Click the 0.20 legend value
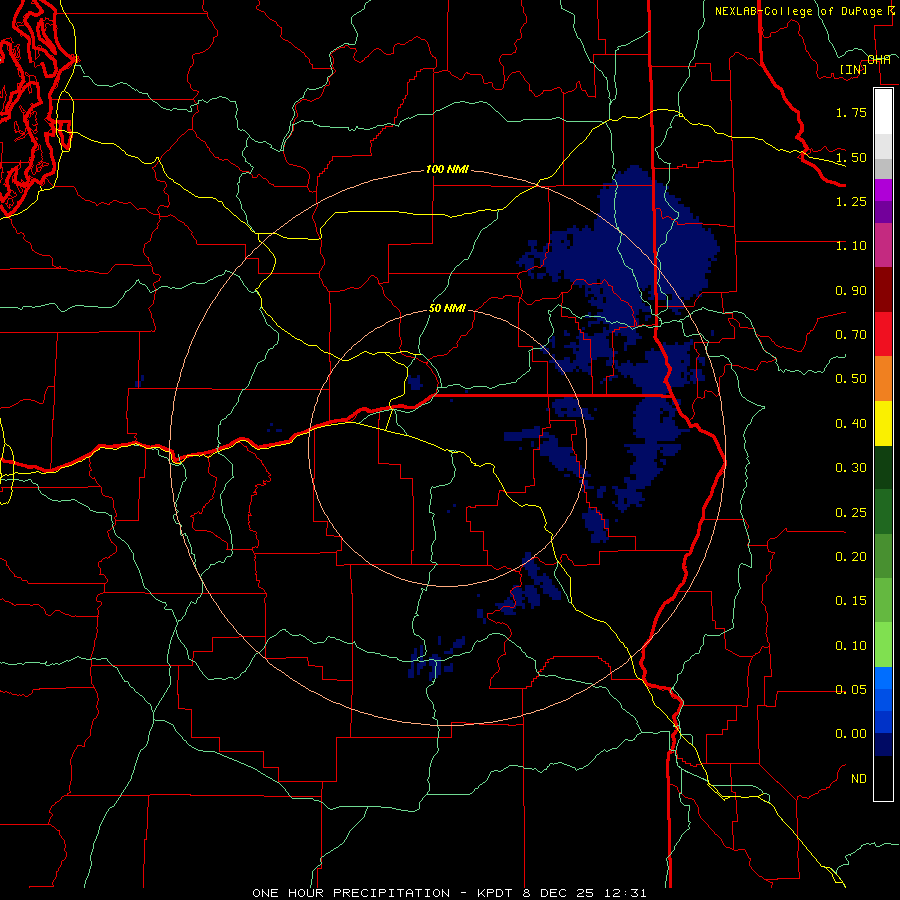The image size is (900, 900). coord(851,557)
